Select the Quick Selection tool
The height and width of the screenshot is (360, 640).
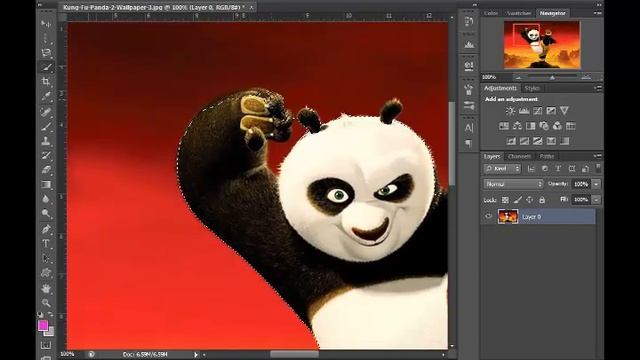[46, 67]
